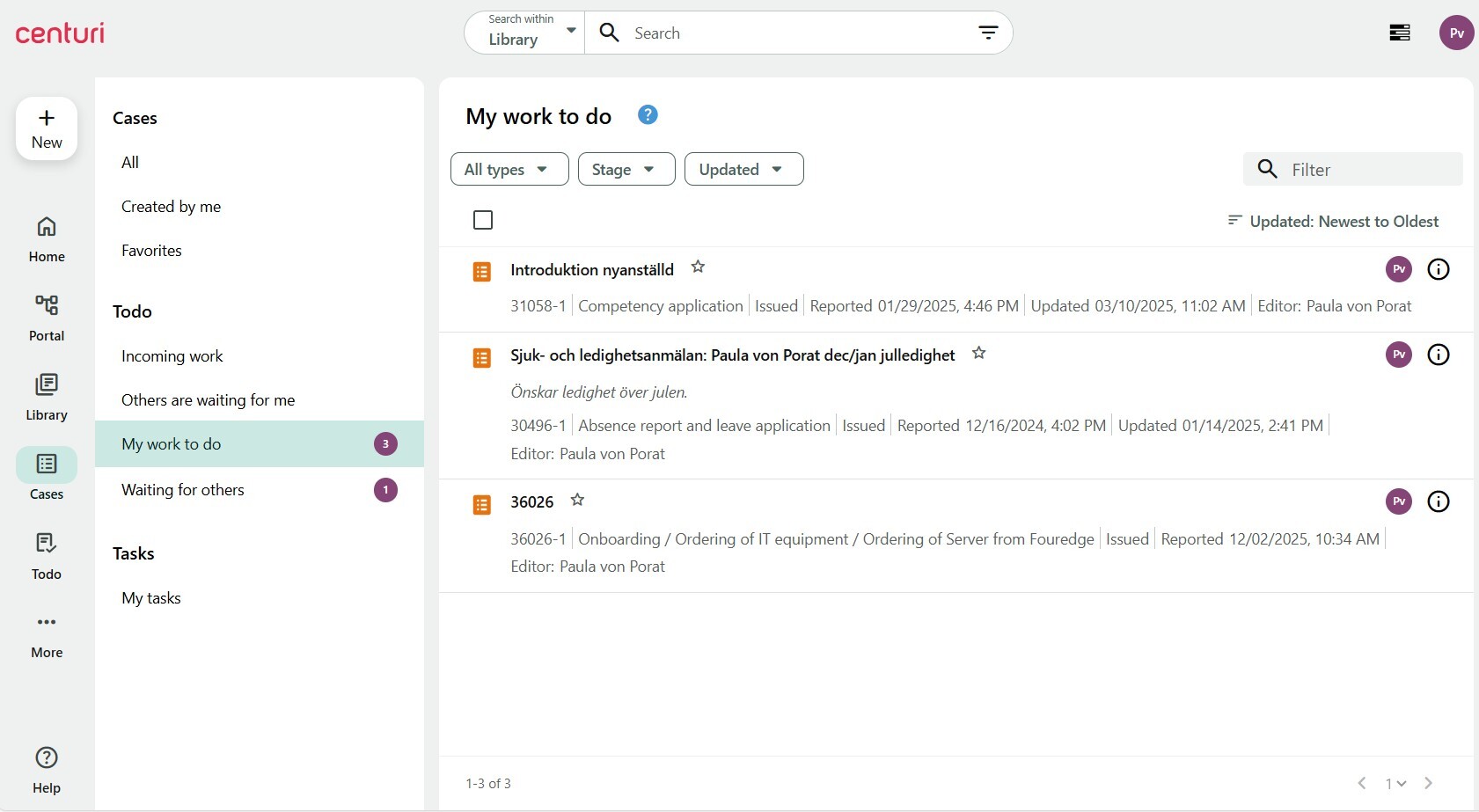Screen dimensions: 1479x812
Task: Toggle the server view icon in header
Action: coord(1399,33)
